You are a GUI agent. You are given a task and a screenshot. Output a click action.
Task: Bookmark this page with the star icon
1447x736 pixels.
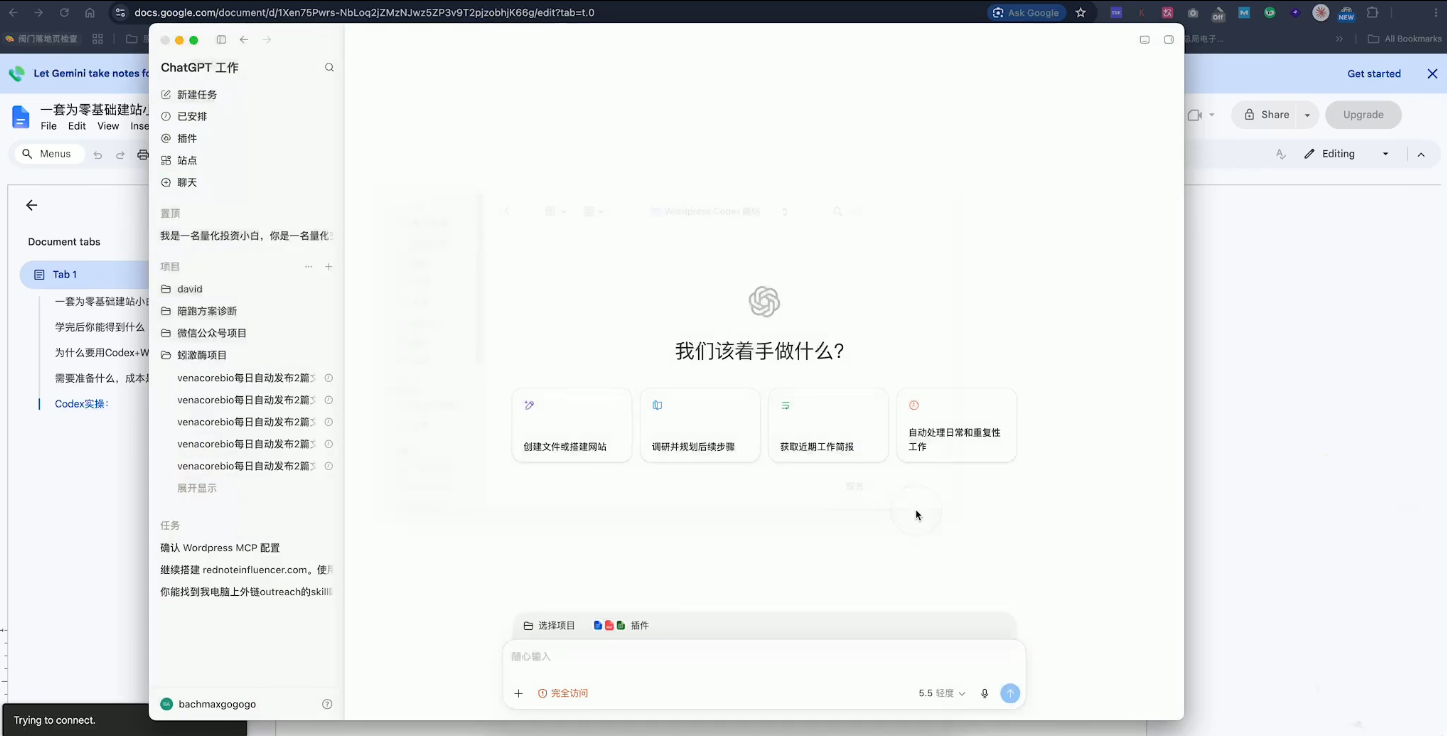point(1081,13)
